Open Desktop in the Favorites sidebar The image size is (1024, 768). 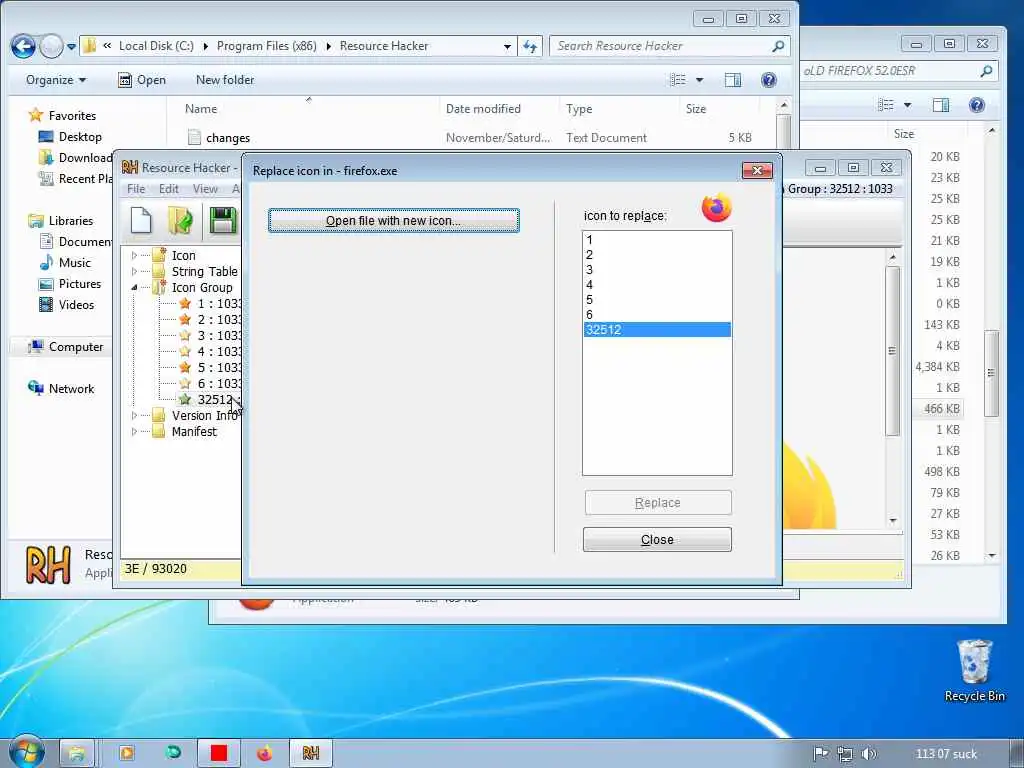[x=71, y=136]
